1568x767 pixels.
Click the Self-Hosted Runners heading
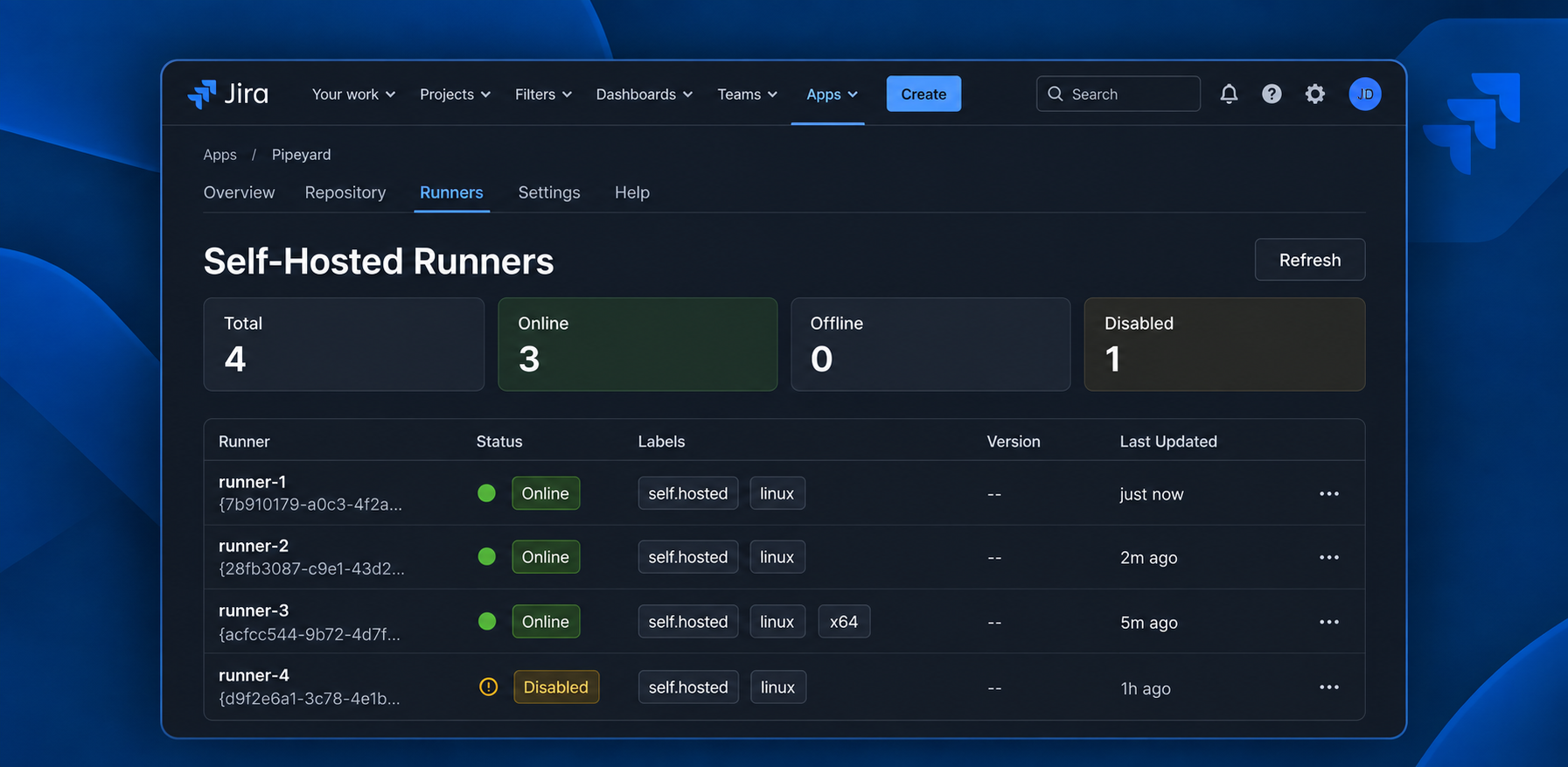click(379, 261)
